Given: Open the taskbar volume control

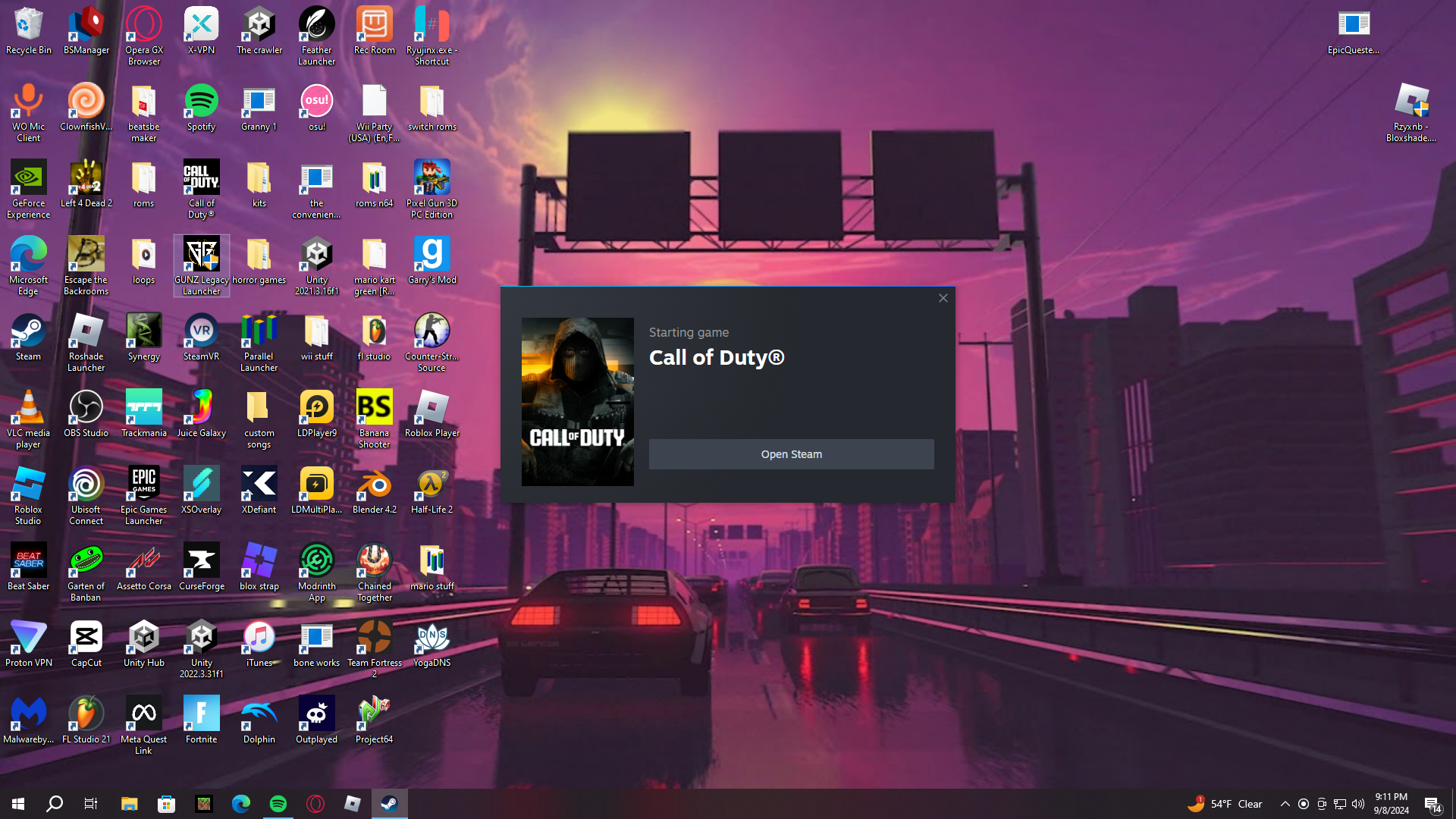Looking at the screenshot, I should tap(1358, 804).
